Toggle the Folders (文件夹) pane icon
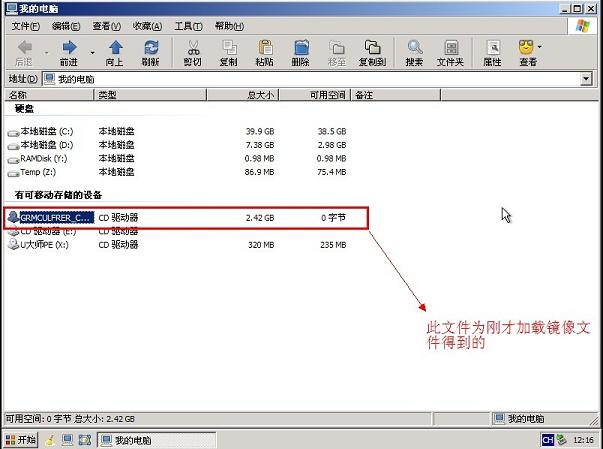603x449 pixels. coord(449,52)
